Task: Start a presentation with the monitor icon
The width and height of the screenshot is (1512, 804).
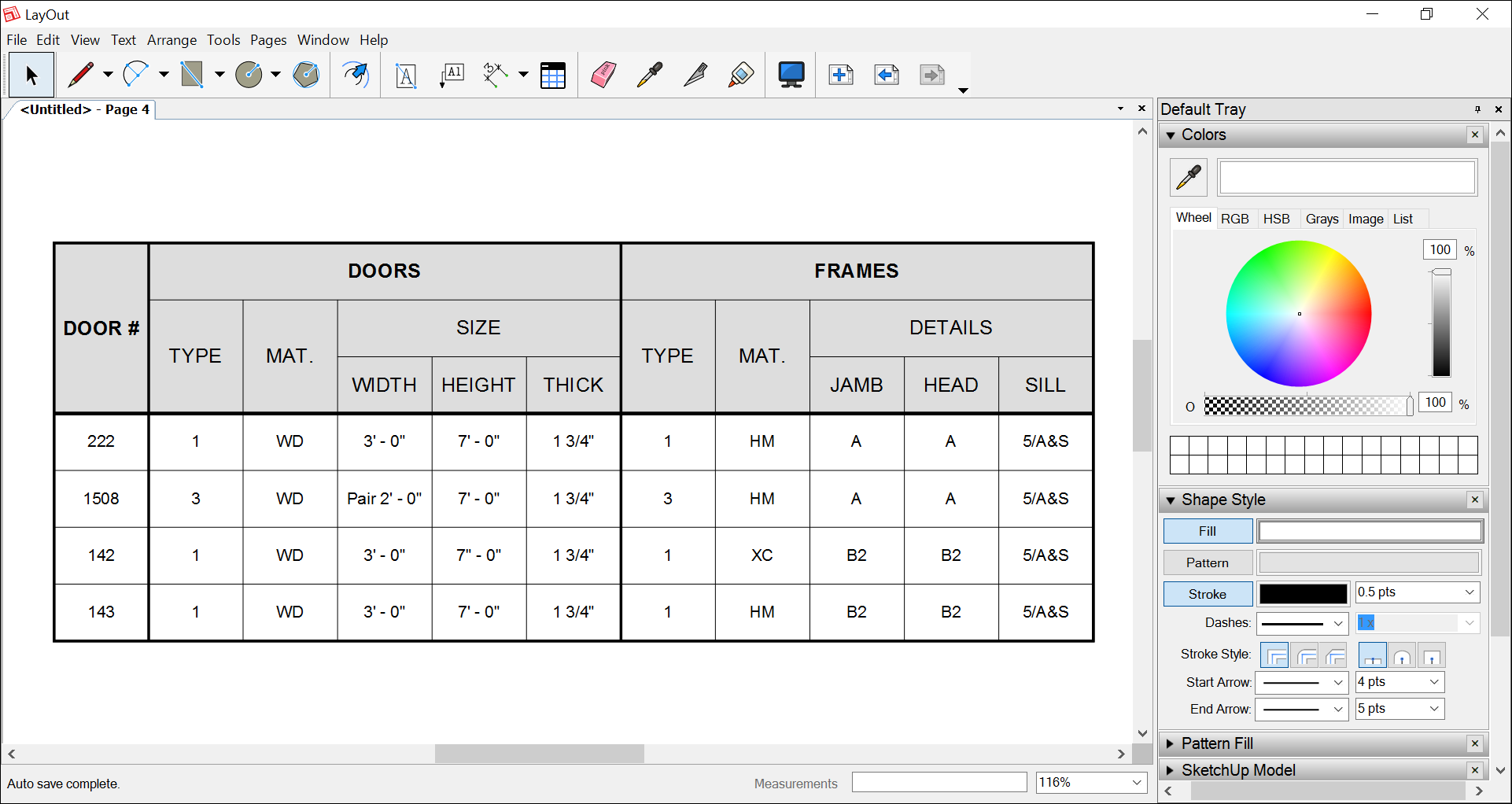Action: coord(790,74)
